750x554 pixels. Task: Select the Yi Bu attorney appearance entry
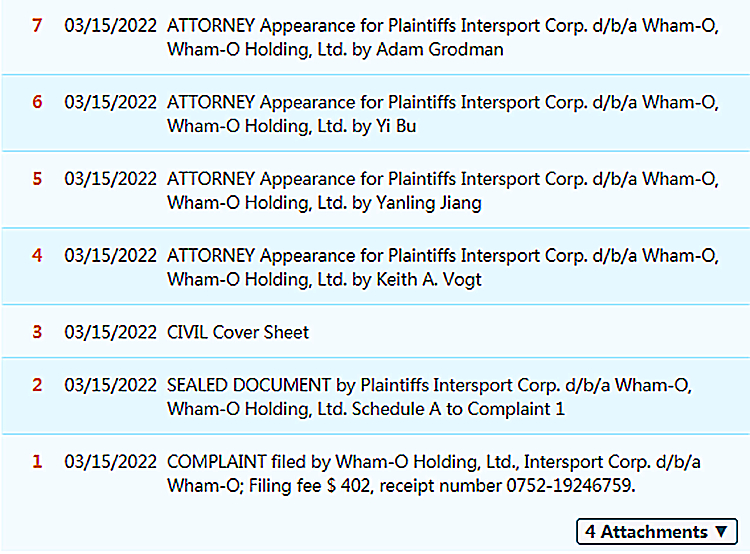coord(442,114)
